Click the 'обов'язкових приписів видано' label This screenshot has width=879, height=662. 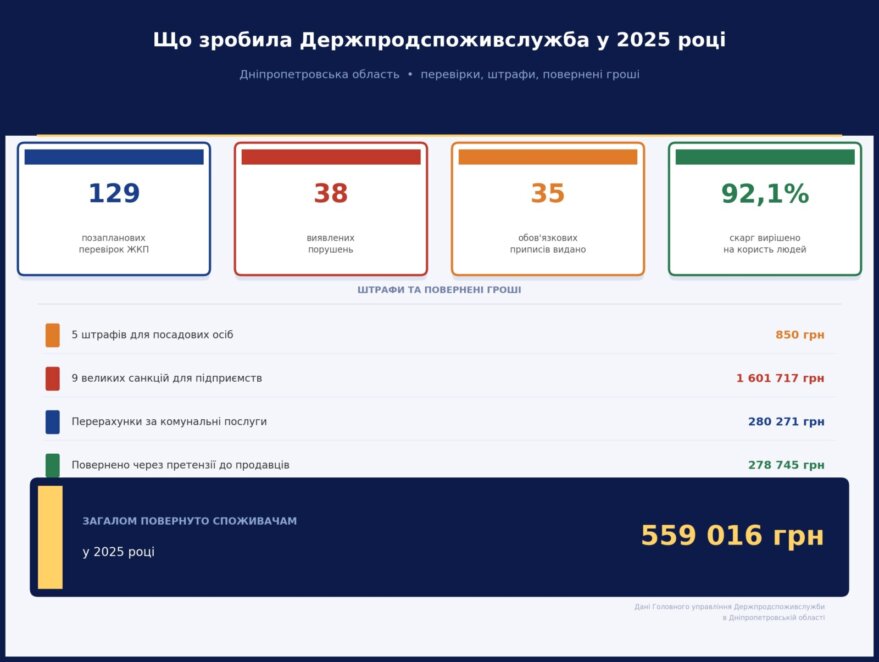point(548,244)
